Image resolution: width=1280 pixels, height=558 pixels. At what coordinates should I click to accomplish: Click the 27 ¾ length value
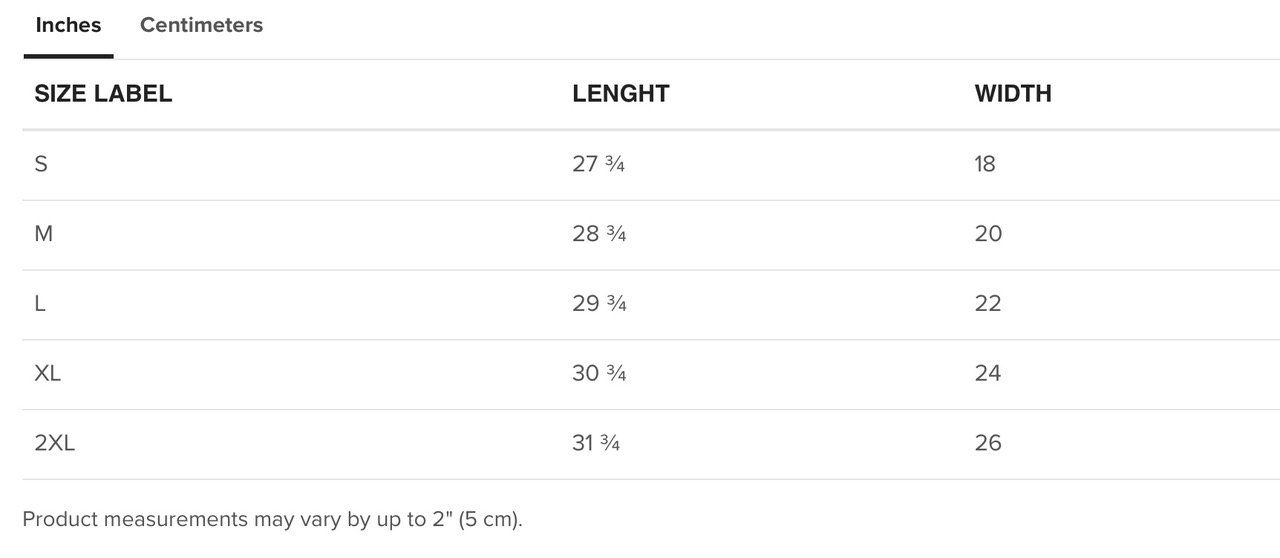point(599,164)
